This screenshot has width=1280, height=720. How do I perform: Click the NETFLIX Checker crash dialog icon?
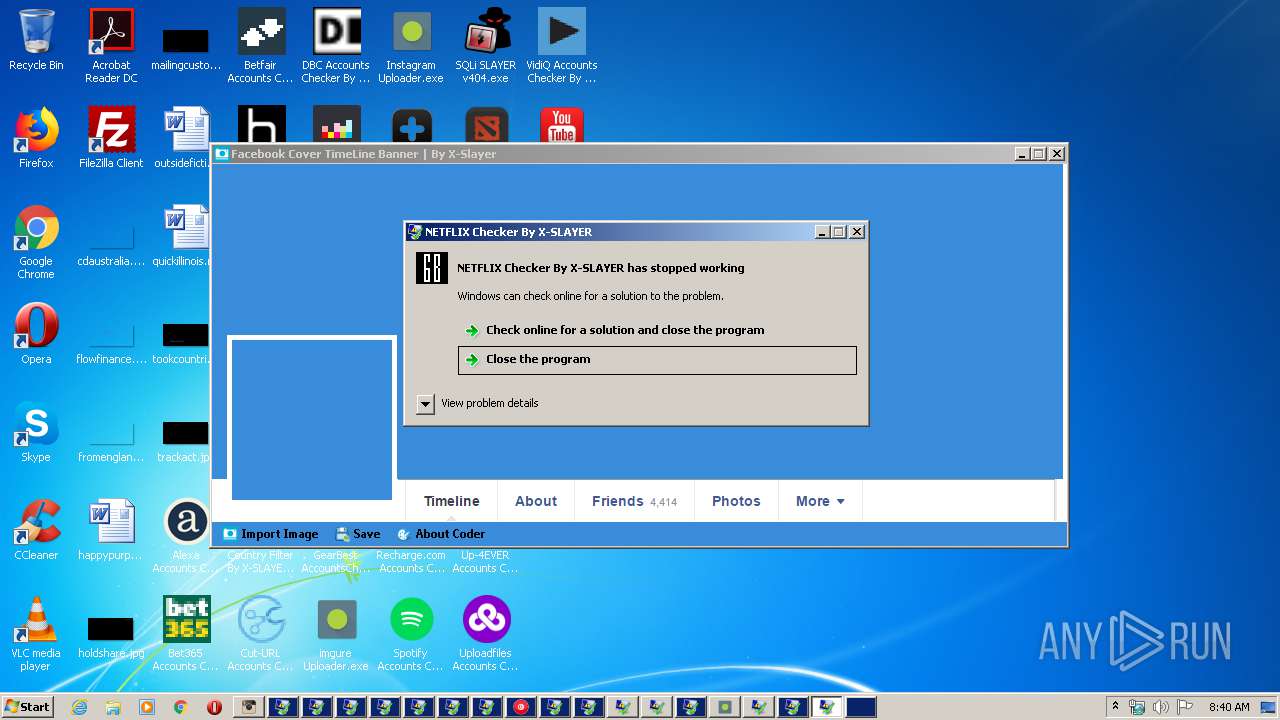pos(432,268)
